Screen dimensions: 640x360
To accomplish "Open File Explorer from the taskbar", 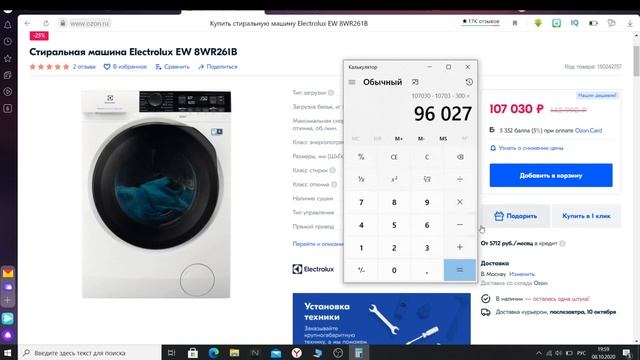I will [234, 353].
